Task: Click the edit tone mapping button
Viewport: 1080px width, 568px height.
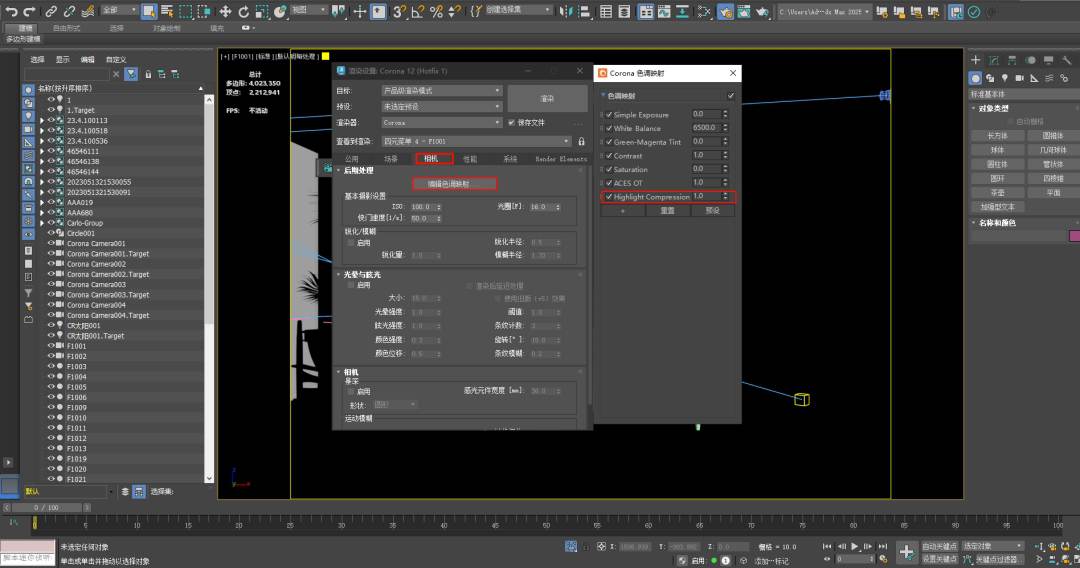Action: point(454,184)
